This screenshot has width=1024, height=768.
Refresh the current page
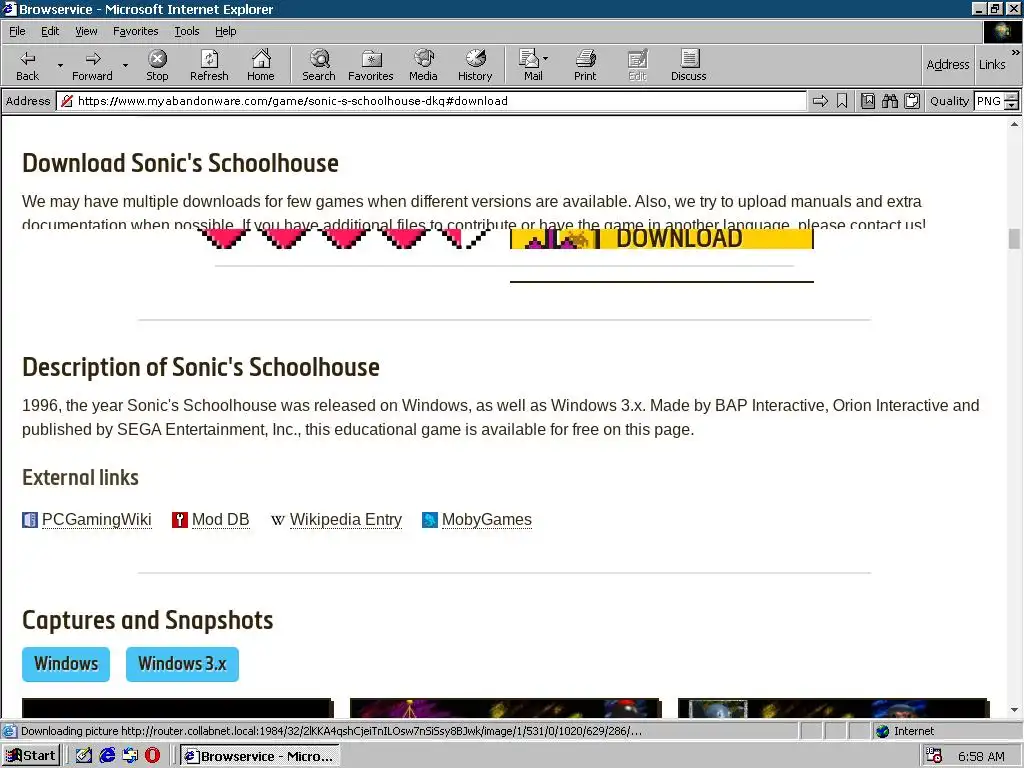[x=209, y=65]
